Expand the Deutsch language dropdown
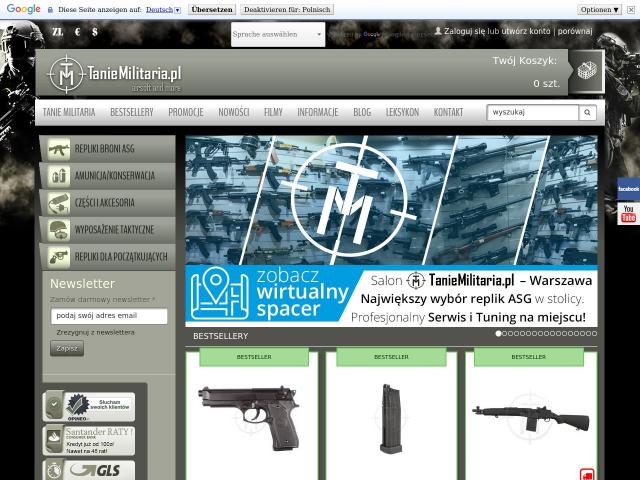The height and width of the screenshot is (480, 640). pyautogui.click(x=163, y=9)
